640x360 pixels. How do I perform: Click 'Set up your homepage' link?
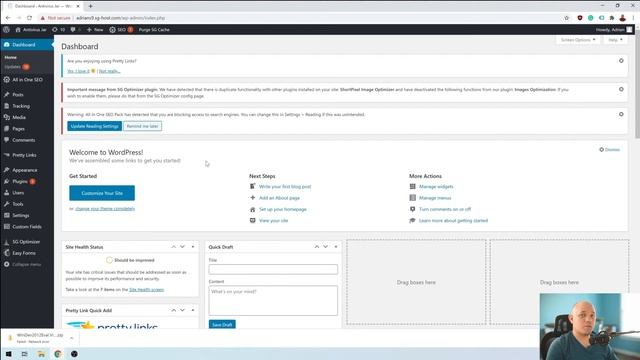click(282, 209)
